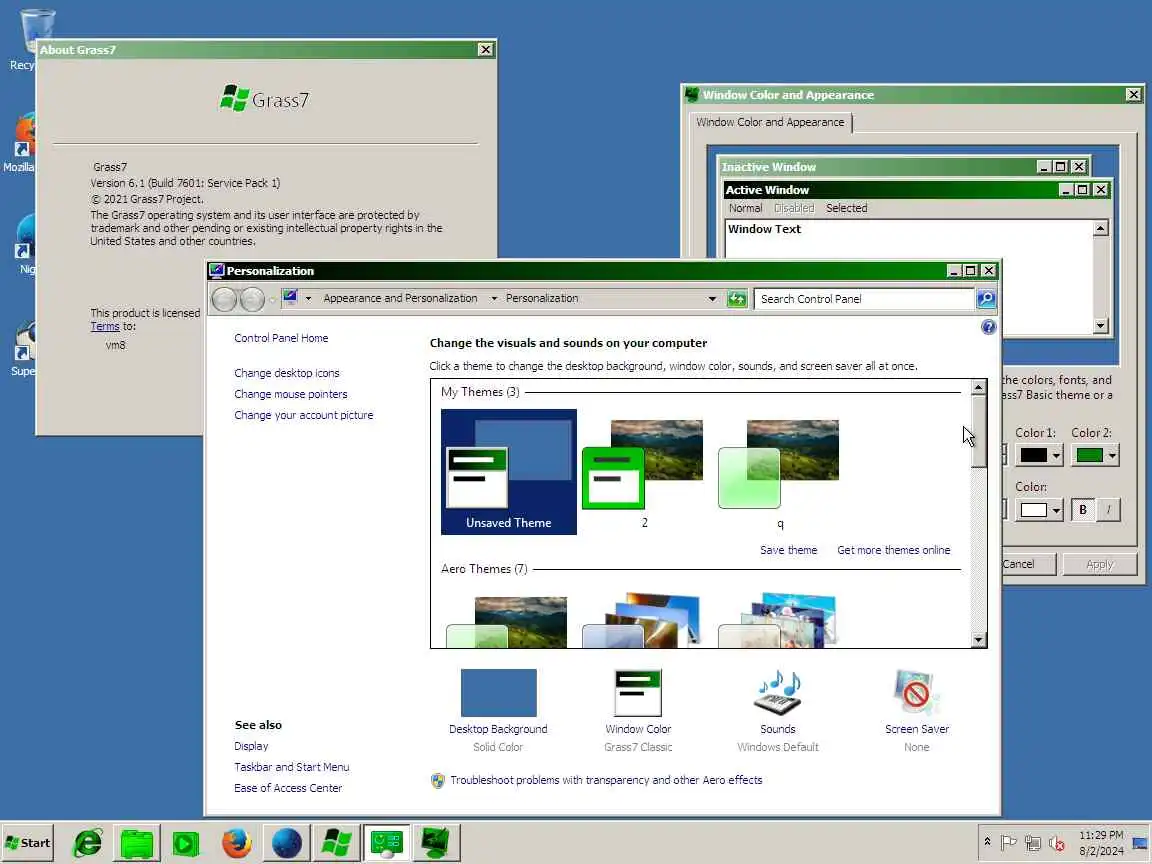Open the font Color white dropdown arrow
Viewport: 1152px width, 864px height.
pos(1056,511)
